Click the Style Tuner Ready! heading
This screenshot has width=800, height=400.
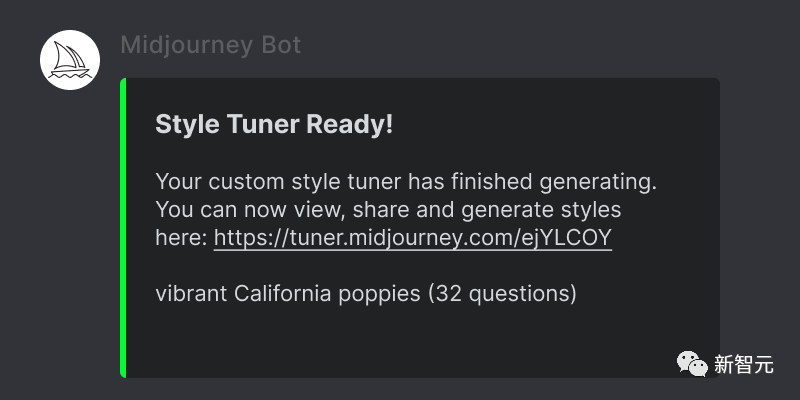pos(274,124)
